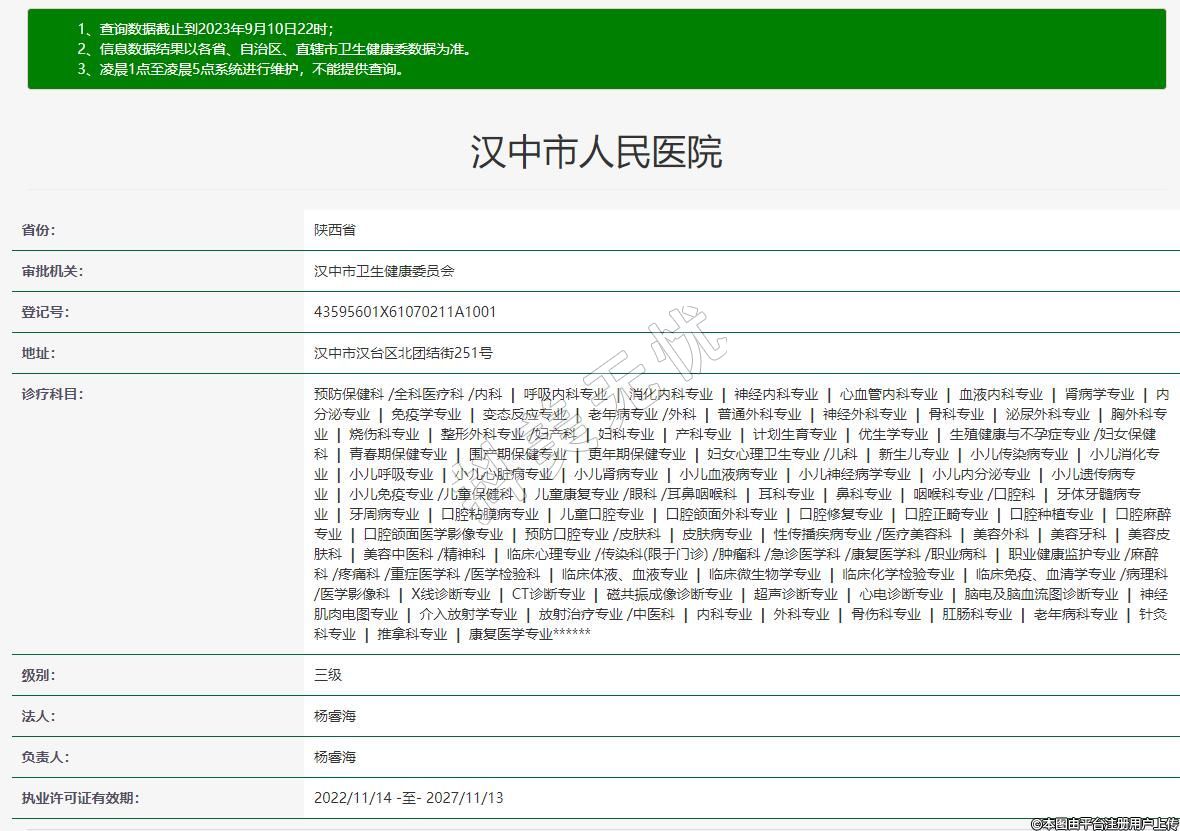Select the value 汉中市卫生健康委员会
Viewport: 1180px width, 831px height.
pos(384,271)
